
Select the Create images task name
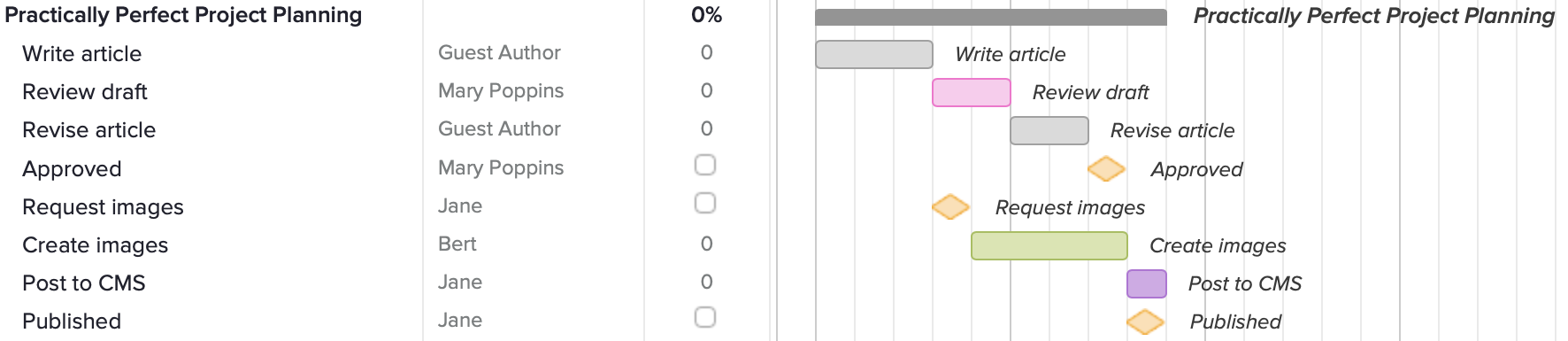pyautogui.click(x=96, y=245)
